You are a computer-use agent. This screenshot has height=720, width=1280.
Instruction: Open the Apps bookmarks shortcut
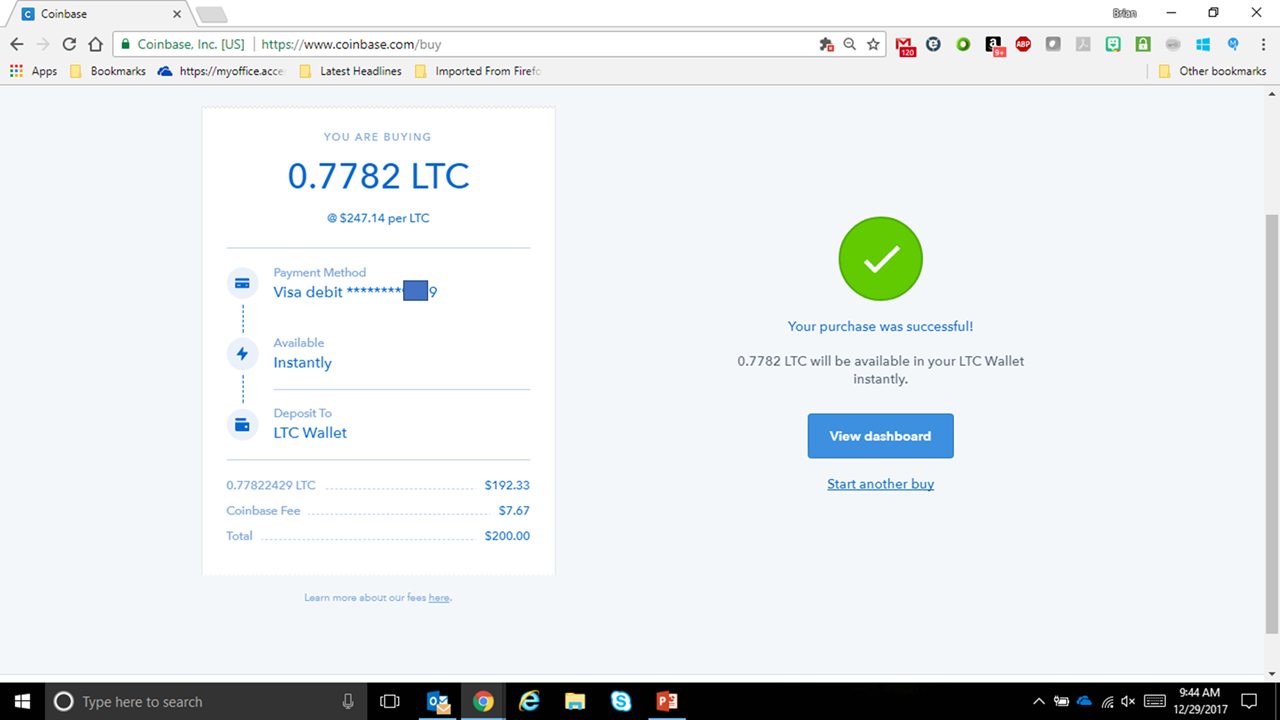coord(34,71)
